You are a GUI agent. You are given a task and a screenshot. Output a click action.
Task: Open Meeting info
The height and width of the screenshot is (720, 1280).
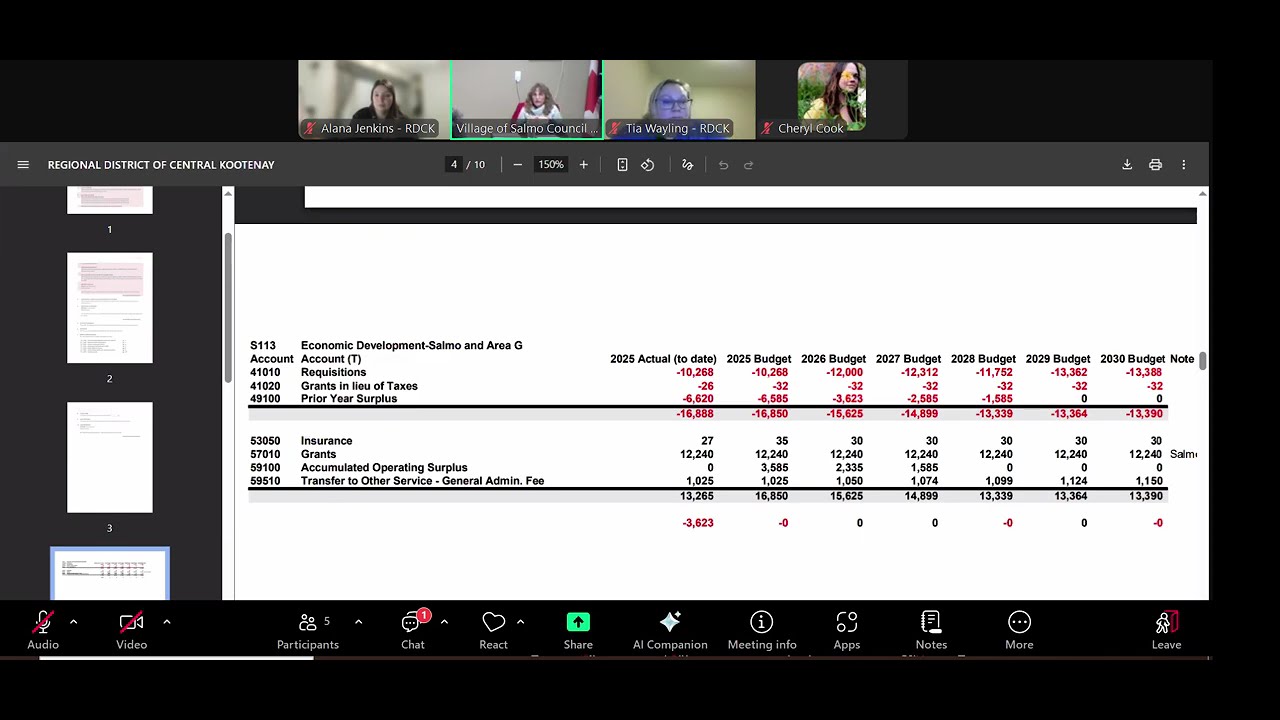762,631
